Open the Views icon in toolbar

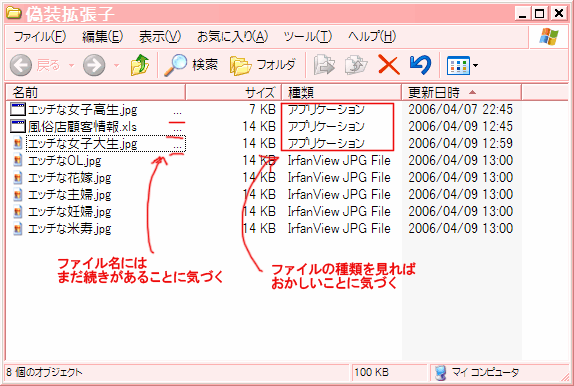458,66
